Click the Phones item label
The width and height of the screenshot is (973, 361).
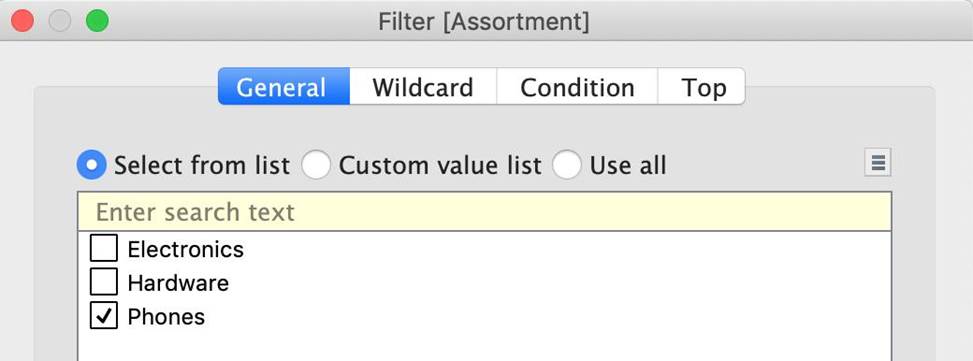(166, 316)
